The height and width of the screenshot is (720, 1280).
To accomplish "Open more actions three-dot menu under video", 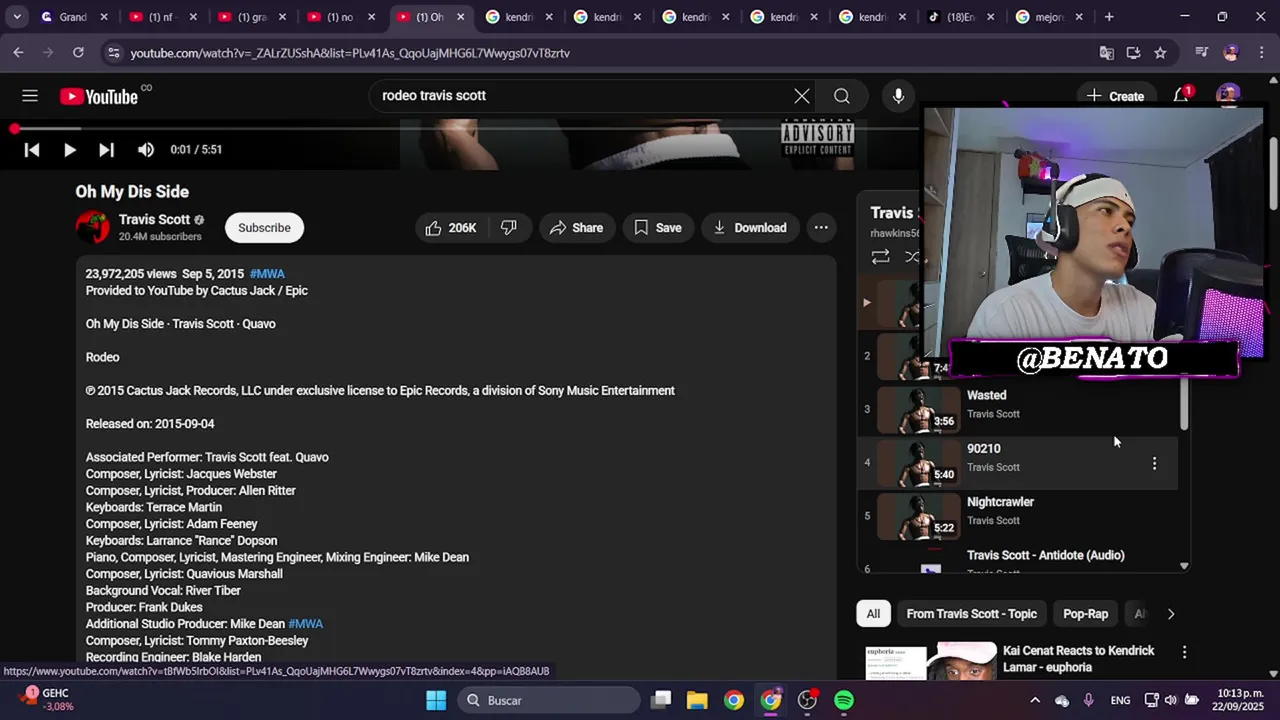I will [821, 228].
